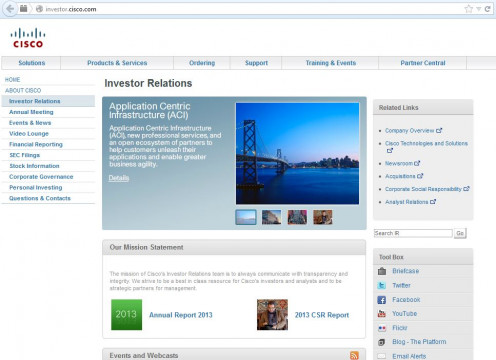This screenshot has width=496, height=360.
Task: Click the Email Alerts envelope icon
Action: click(x=382, y=356)
